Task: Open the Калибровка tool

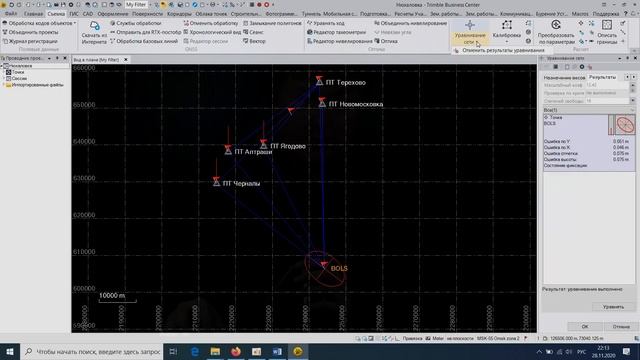Action: click(507, 31)
